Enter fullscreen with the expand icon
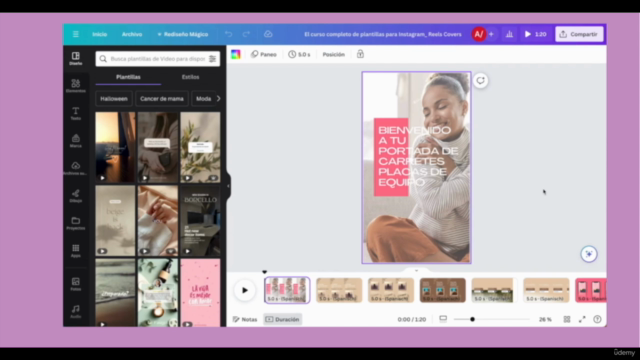This screenshot has width=640, height=360. (x=582, y=319)
